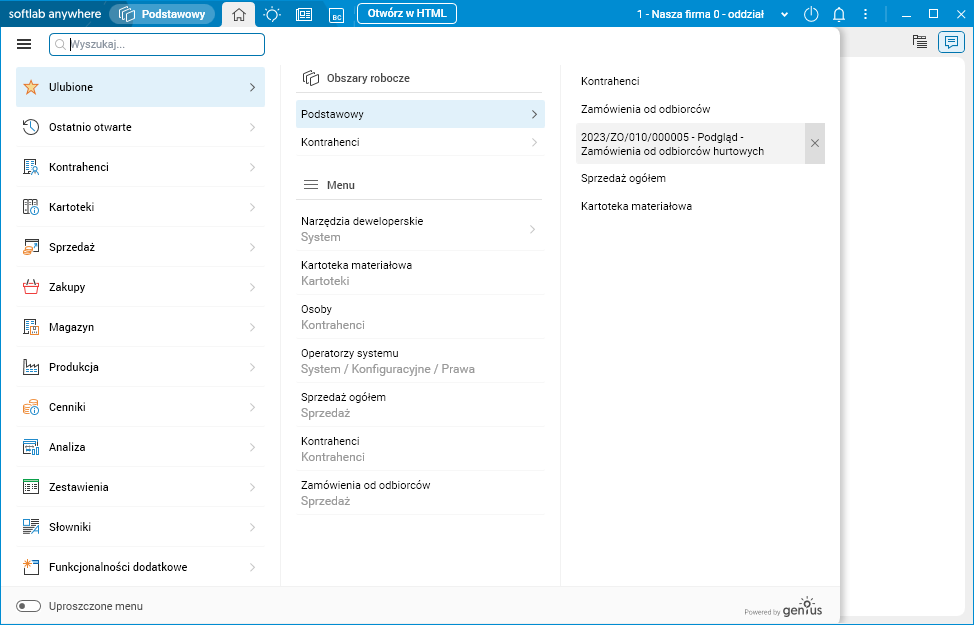Click the chat message icon at right
The height and width of the screenshot is (625, 974).
(x=951, y=42)
